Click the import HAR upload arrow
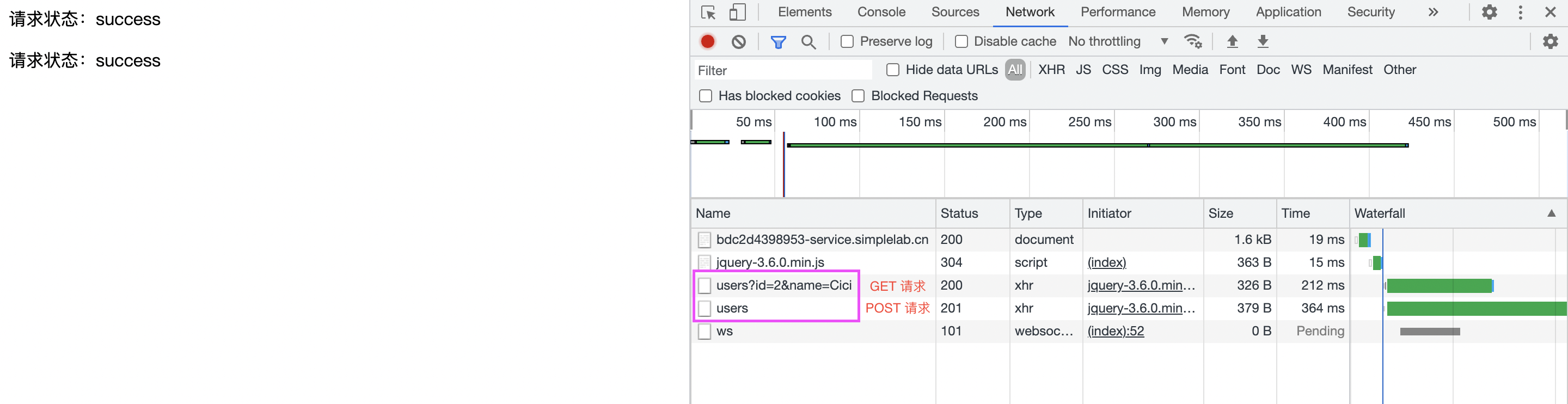 1232,41
